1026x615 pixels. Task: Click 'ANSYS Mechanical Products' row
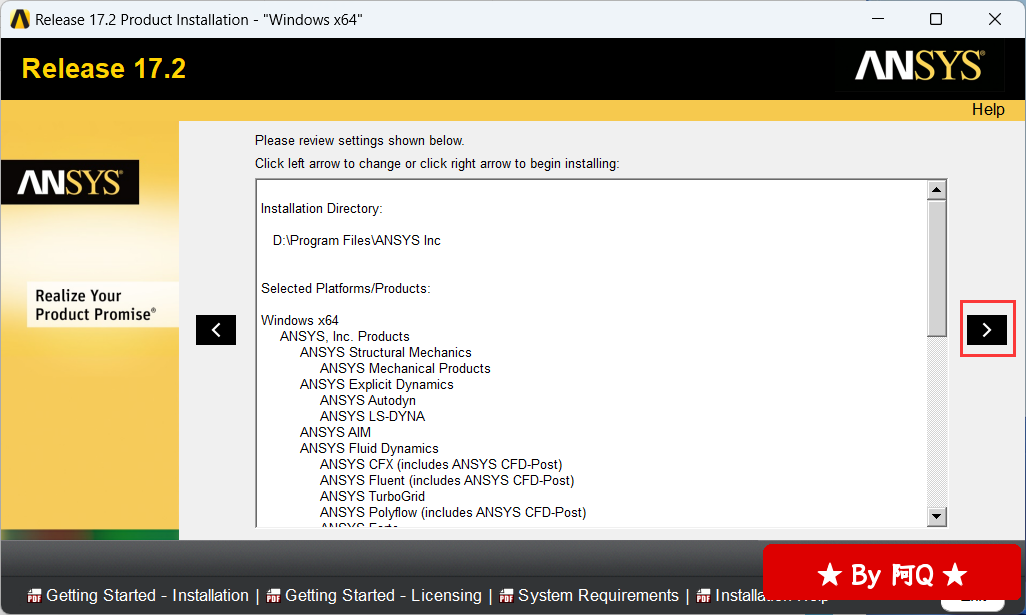405,368
